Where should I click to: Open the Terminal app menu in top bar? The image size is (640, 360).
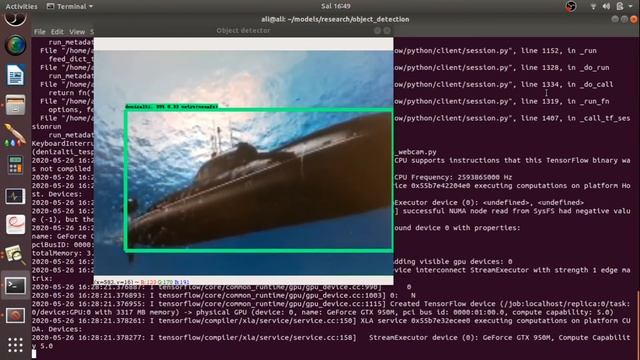70,6
